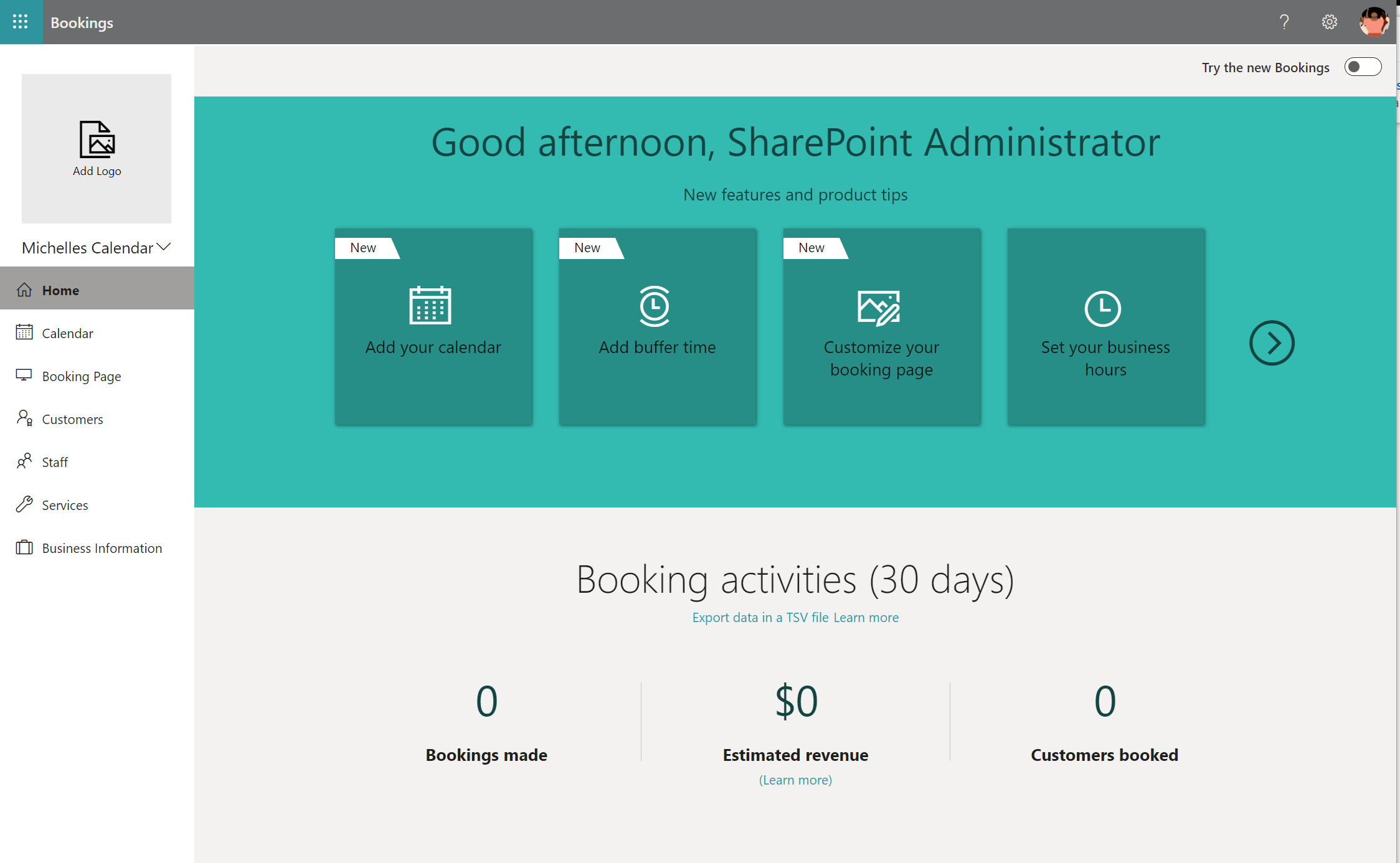1400x863 pixels.
Task: Click the calendar icon on Add your calendar card
Action: [430, 305]
